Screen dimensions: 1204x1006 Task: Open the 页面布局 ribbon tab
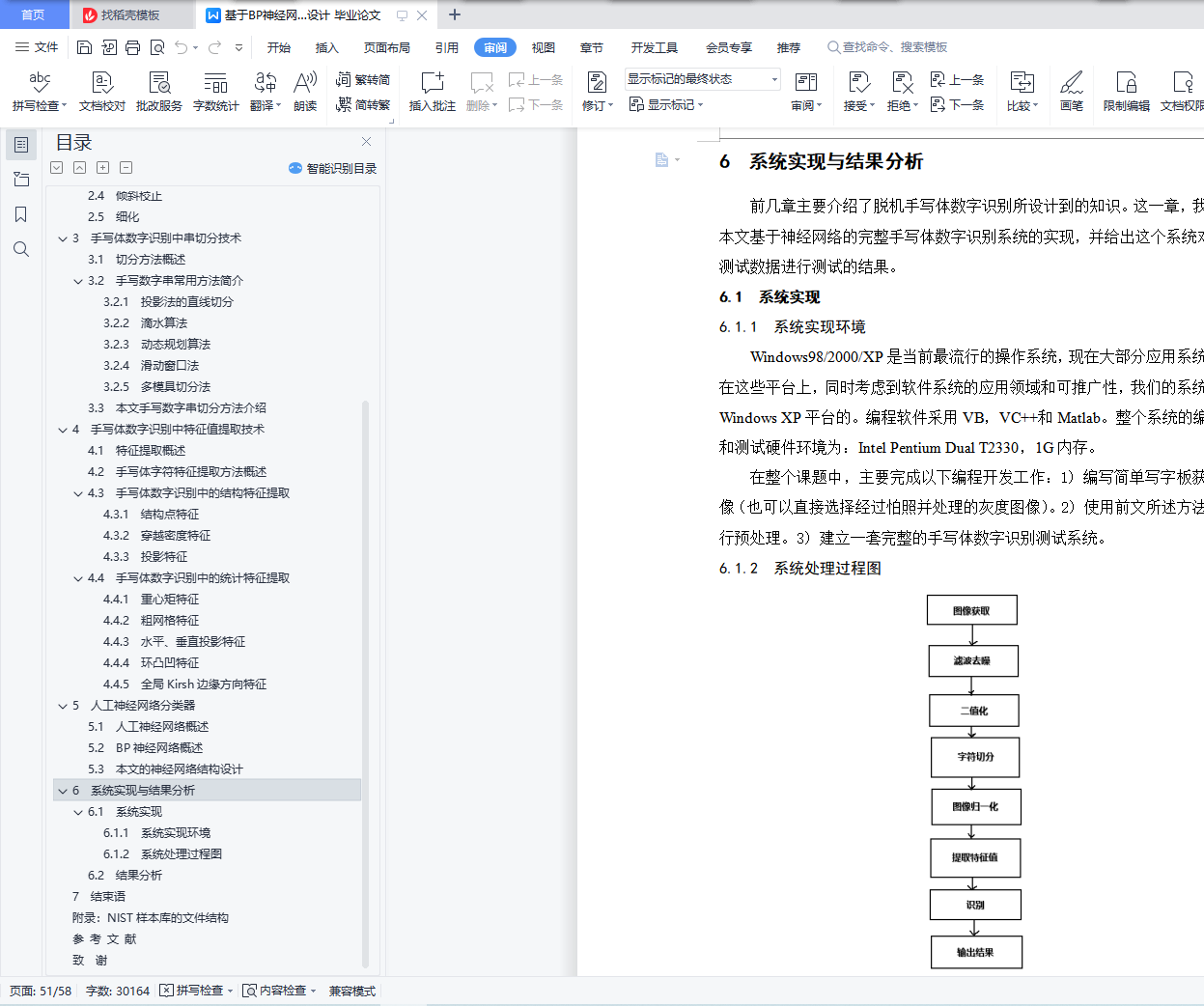[387, 47]
